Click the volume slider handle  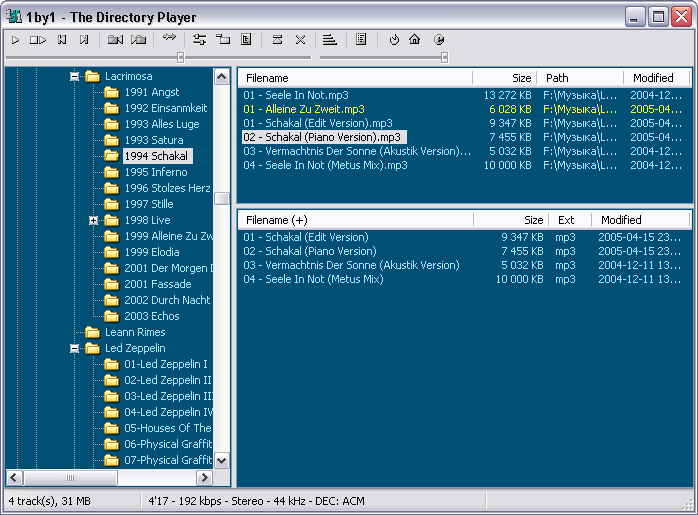tap(444, 57)
